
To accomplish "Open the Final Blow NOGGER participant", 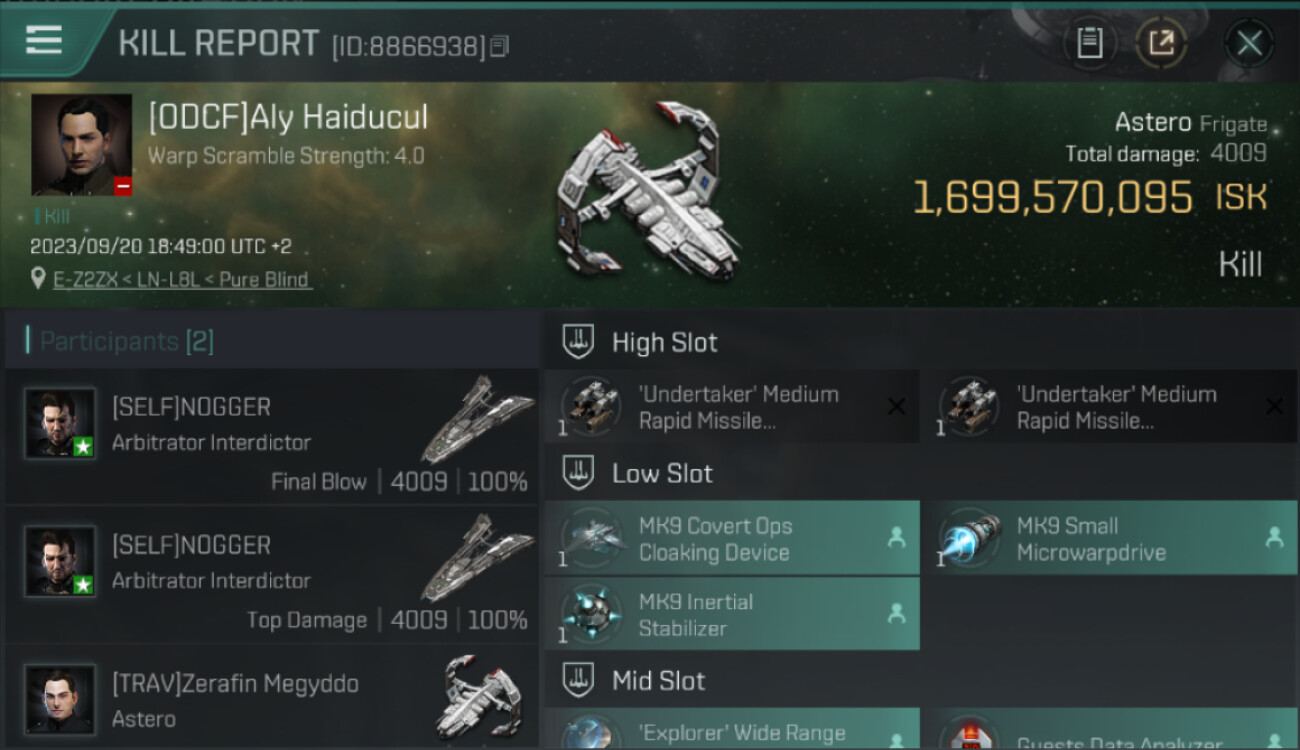I will 271,436.
